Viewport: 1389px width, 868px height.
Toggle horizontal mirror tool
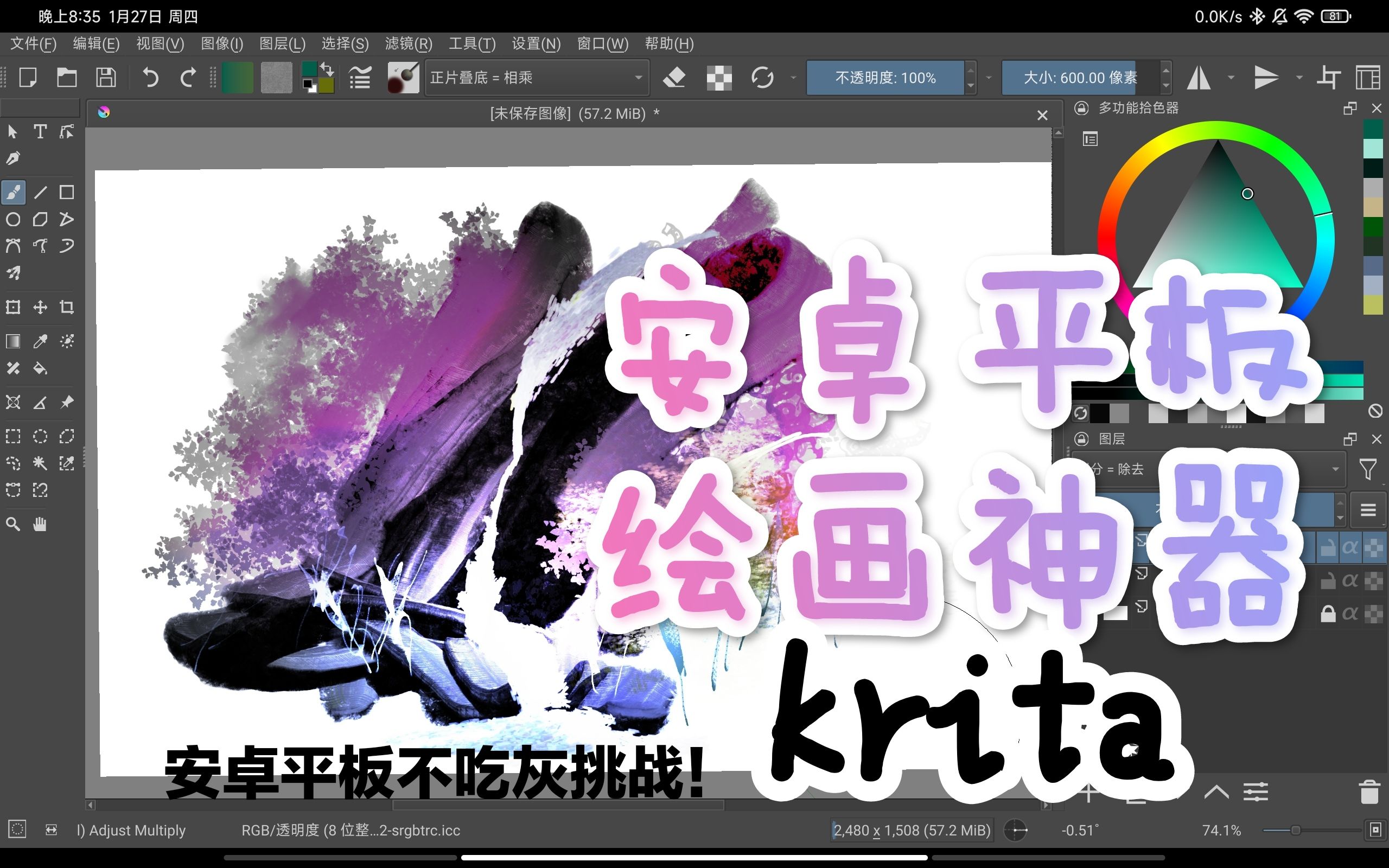point(1199,77)
